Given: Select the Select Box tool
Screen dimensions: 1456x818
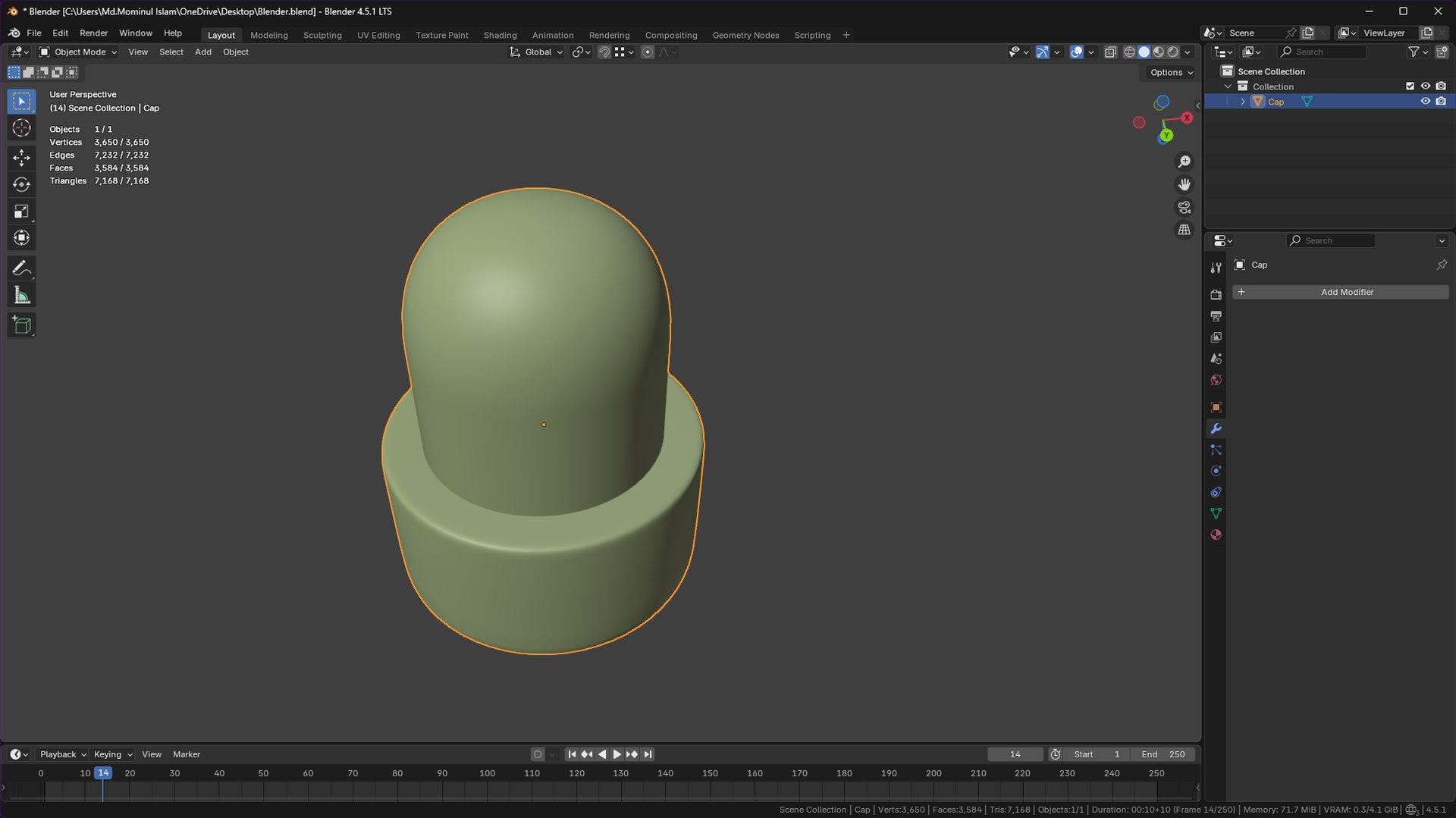Looking at the screenshot, I should click(x=21, y=101).
